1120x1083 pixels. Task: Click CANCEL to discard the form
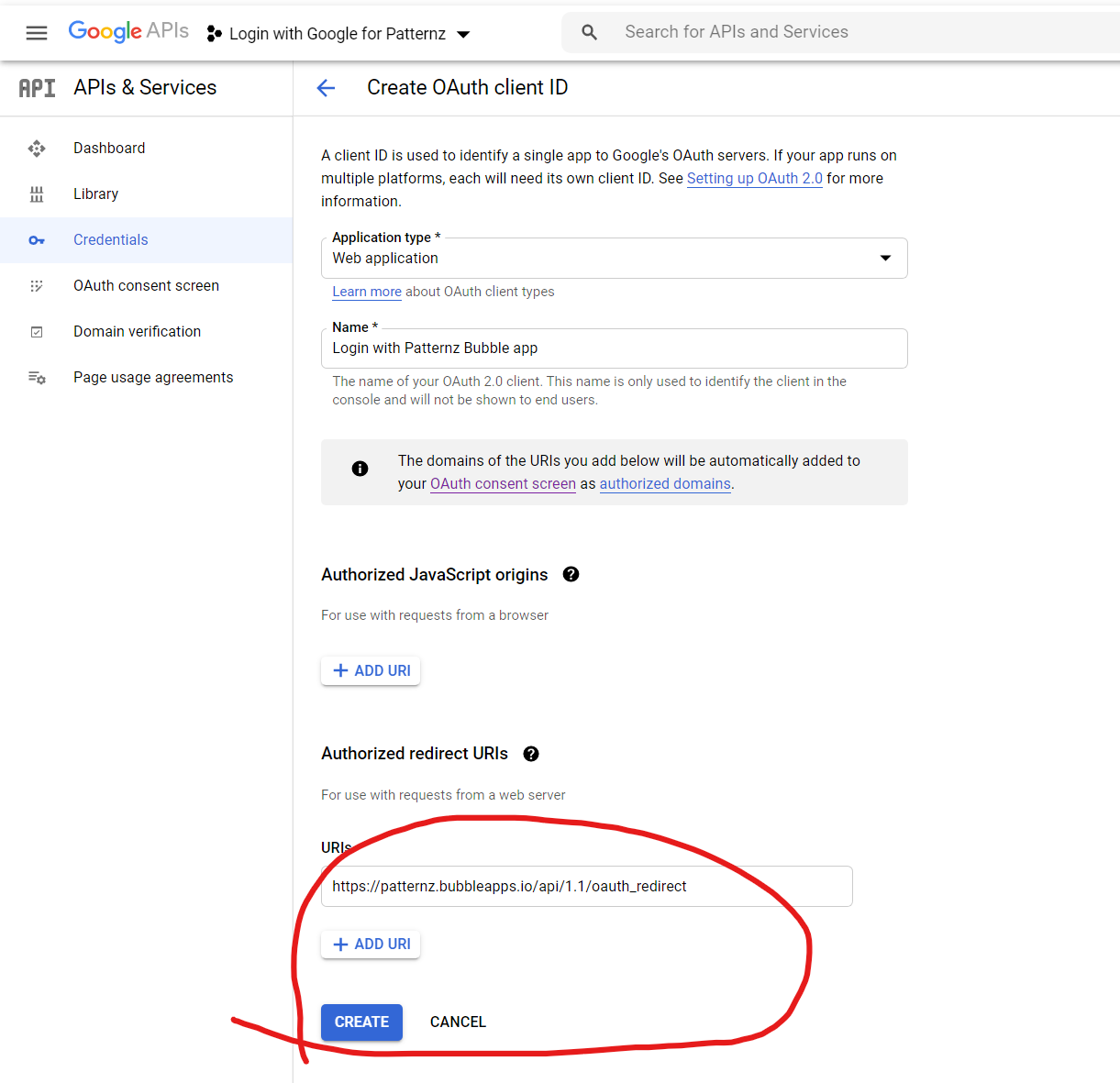[x=458, y=1022]
